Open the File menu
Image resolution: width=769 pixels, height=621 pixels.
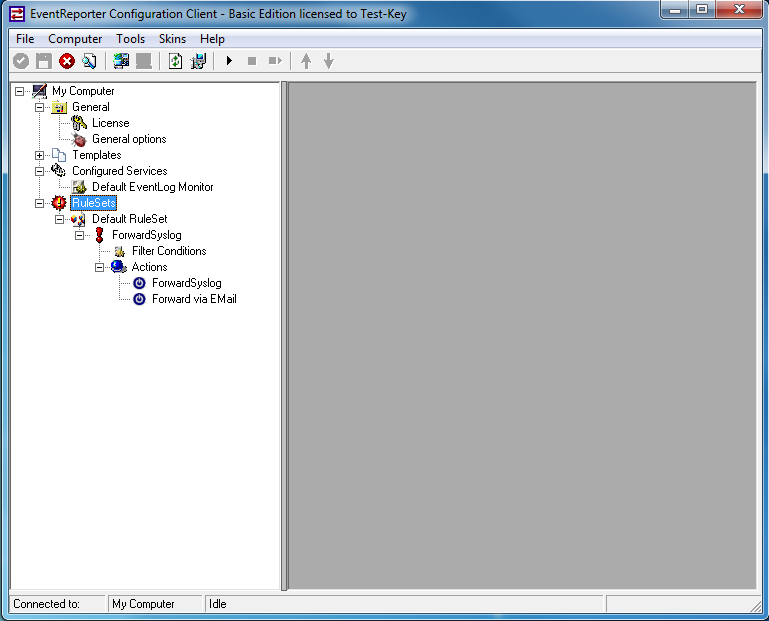(25, 39)
